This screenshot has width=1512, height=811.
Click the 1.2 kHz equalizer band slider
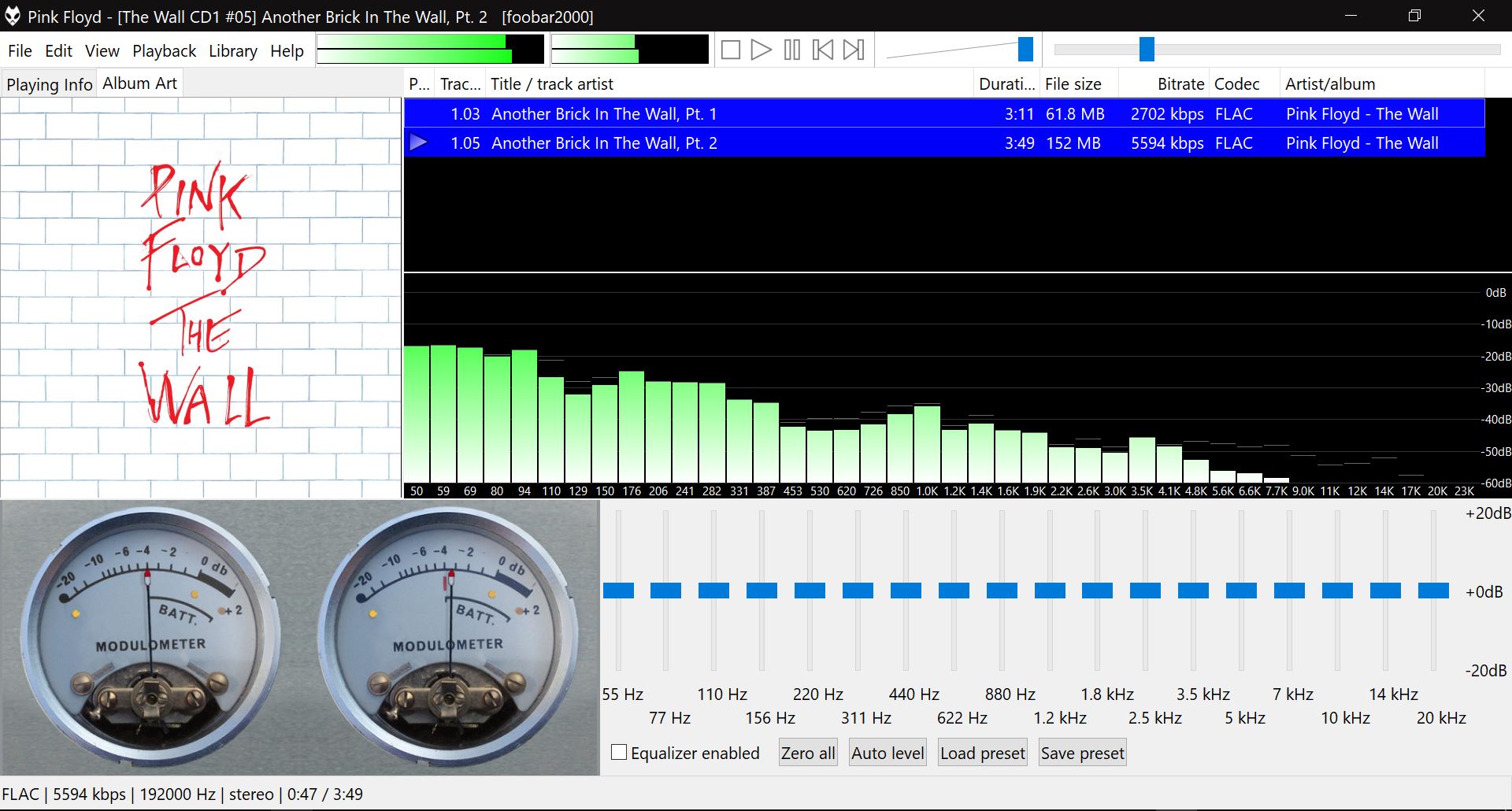[1050, 591]
